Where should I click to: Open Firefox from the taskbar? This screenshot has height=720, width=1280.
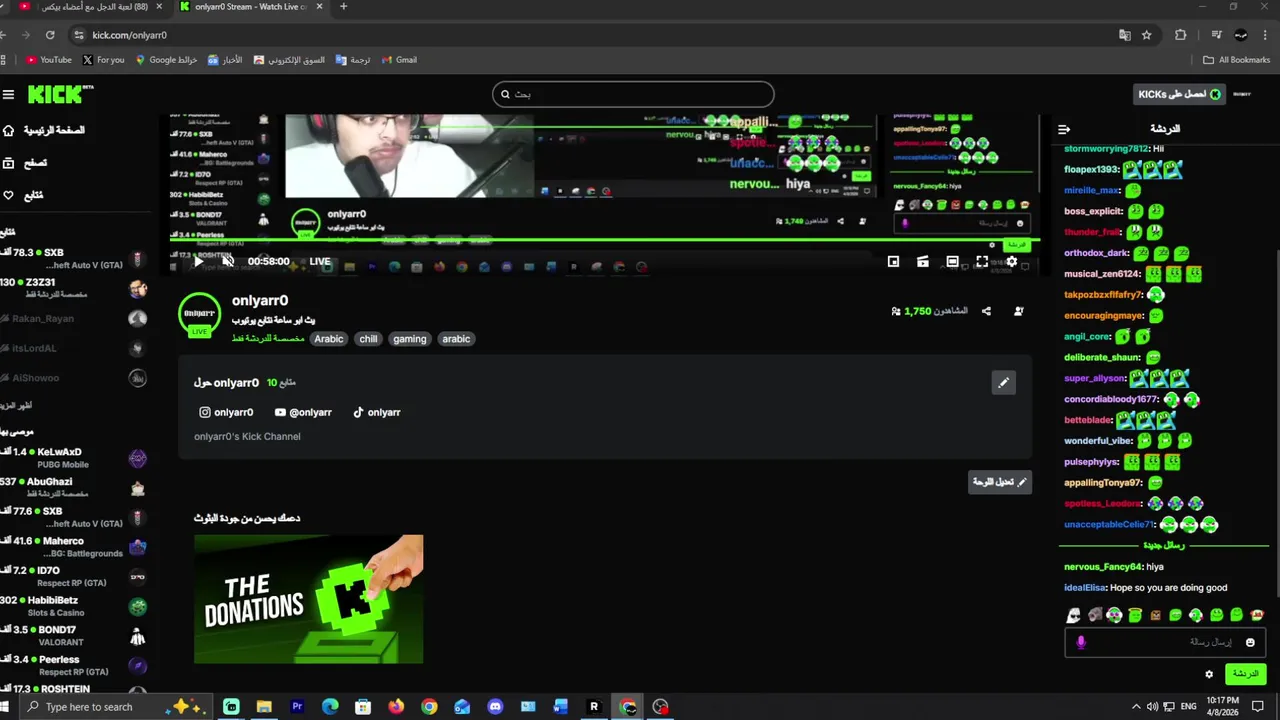pos(396,707)
